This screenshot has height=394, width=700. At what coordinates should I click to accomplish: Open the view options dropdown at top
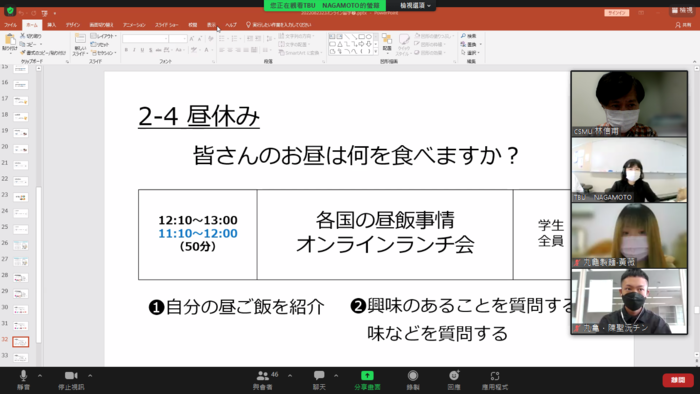point(415,5)
